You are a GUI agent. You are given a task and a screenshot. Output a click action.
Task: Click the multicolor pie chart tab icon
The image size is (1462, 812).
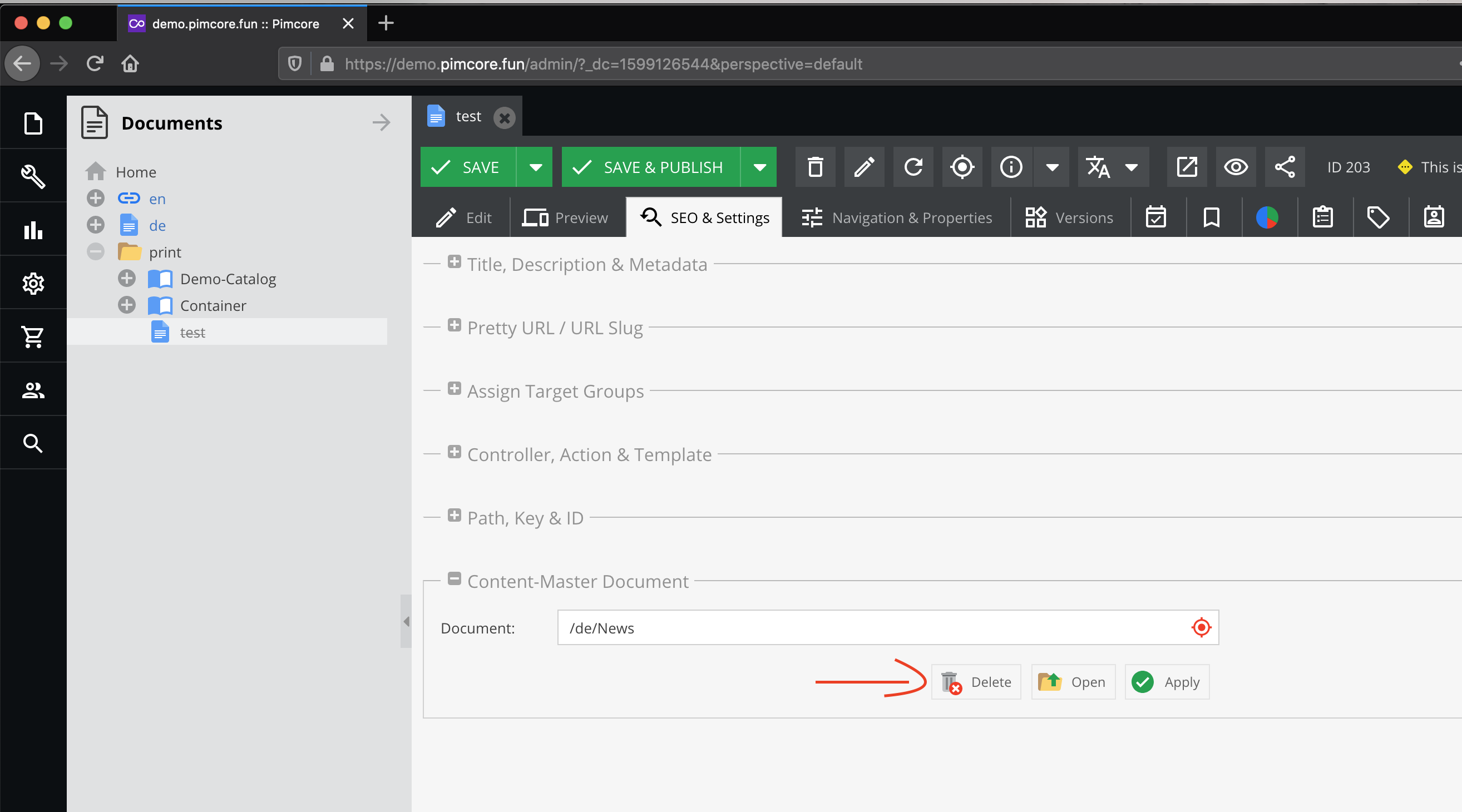(x=1267, y=217)
